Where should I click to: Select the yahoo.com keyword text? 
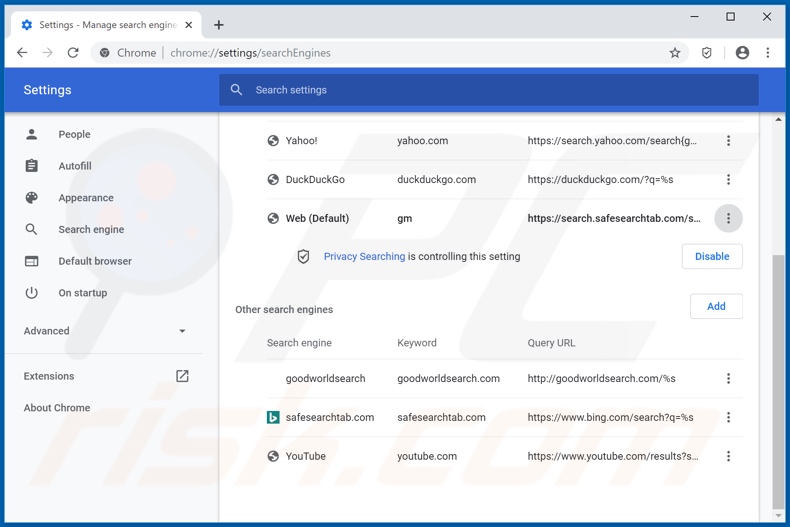(x=422, y=141)
